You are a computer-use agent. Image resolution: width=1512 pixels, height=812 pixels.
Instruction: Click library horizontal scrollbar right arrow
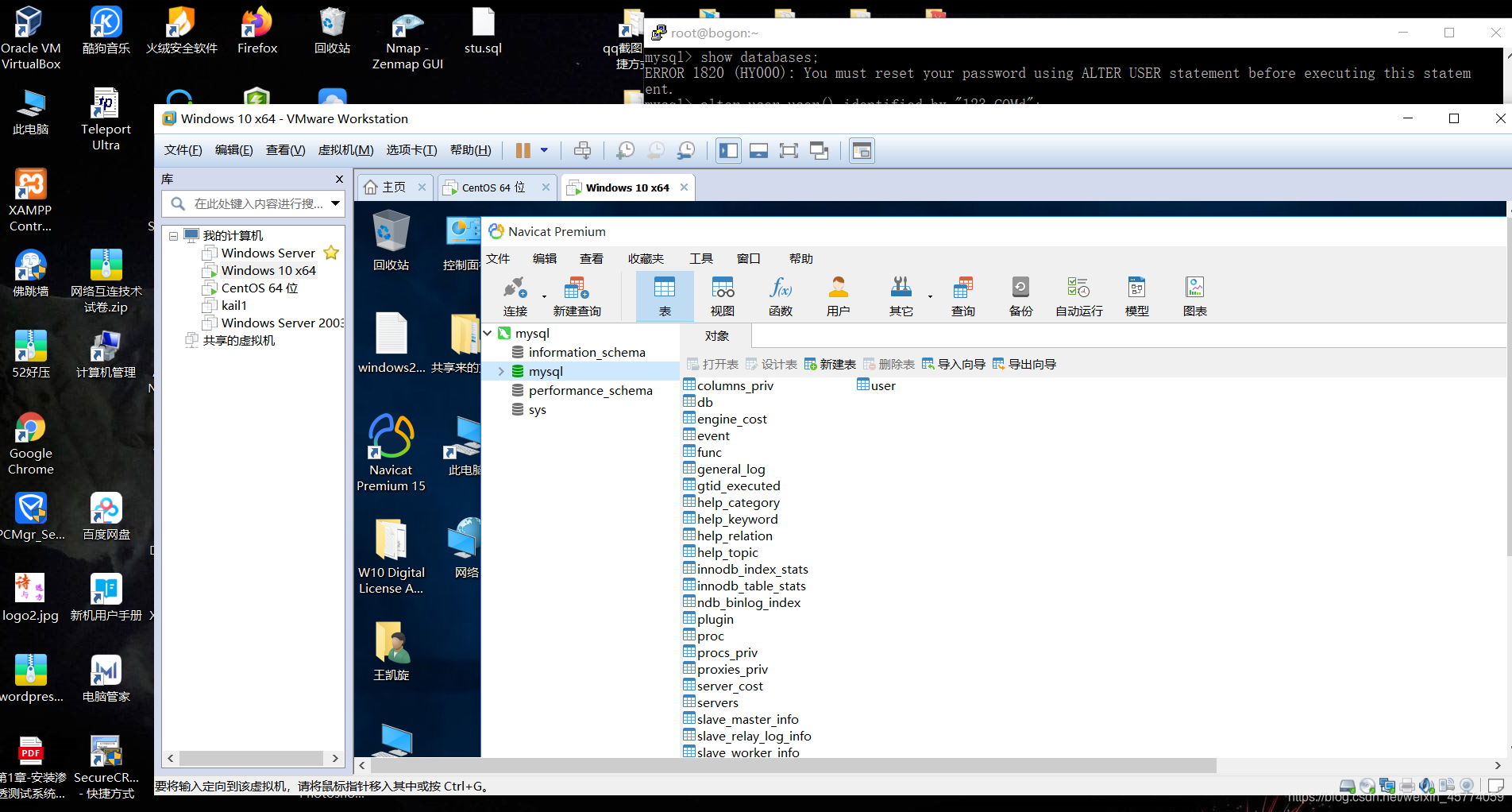pos(335,758)
